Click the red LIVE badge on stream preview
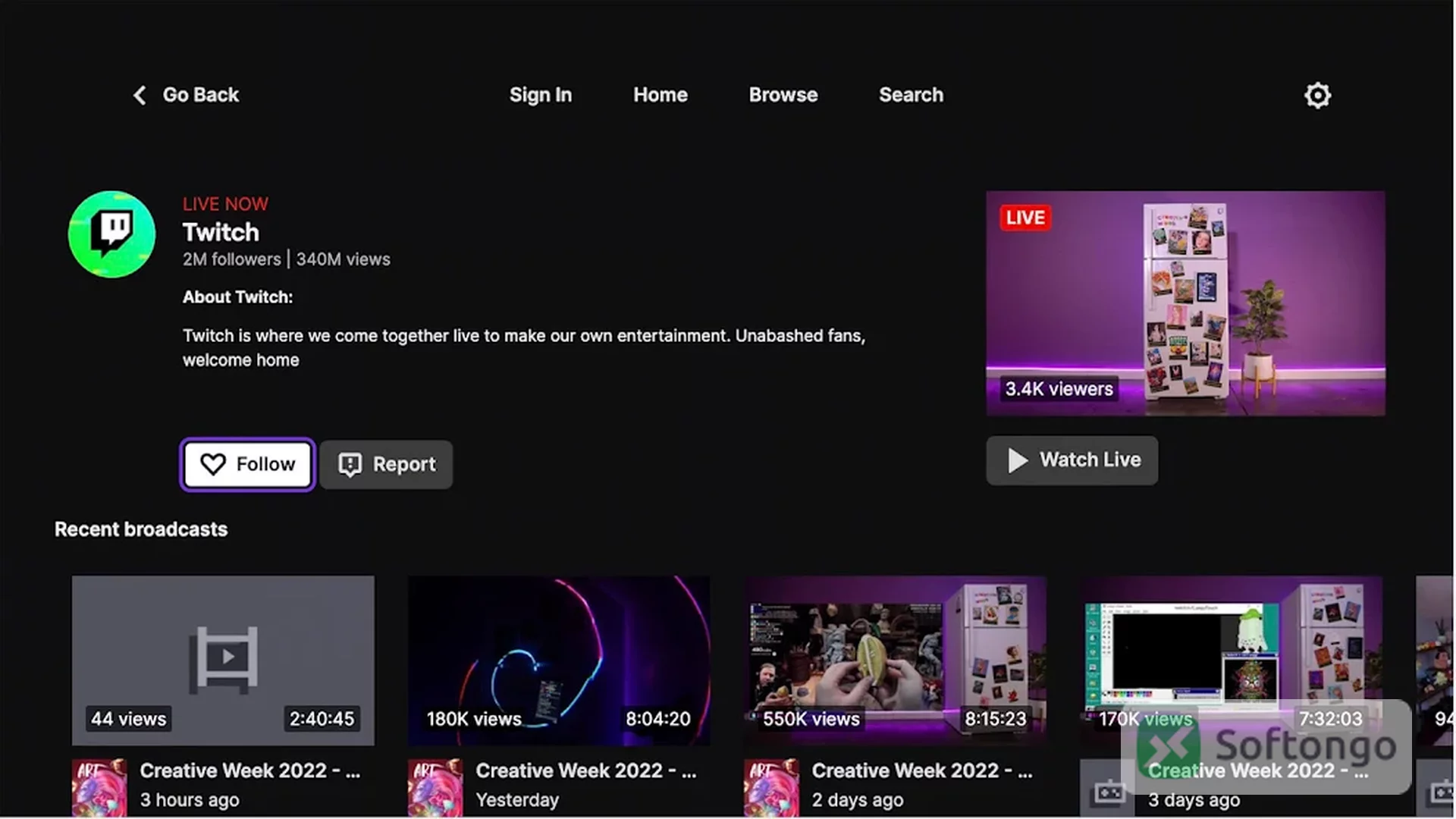Viewport: 1456px width, 819px height. (1025, 218)
